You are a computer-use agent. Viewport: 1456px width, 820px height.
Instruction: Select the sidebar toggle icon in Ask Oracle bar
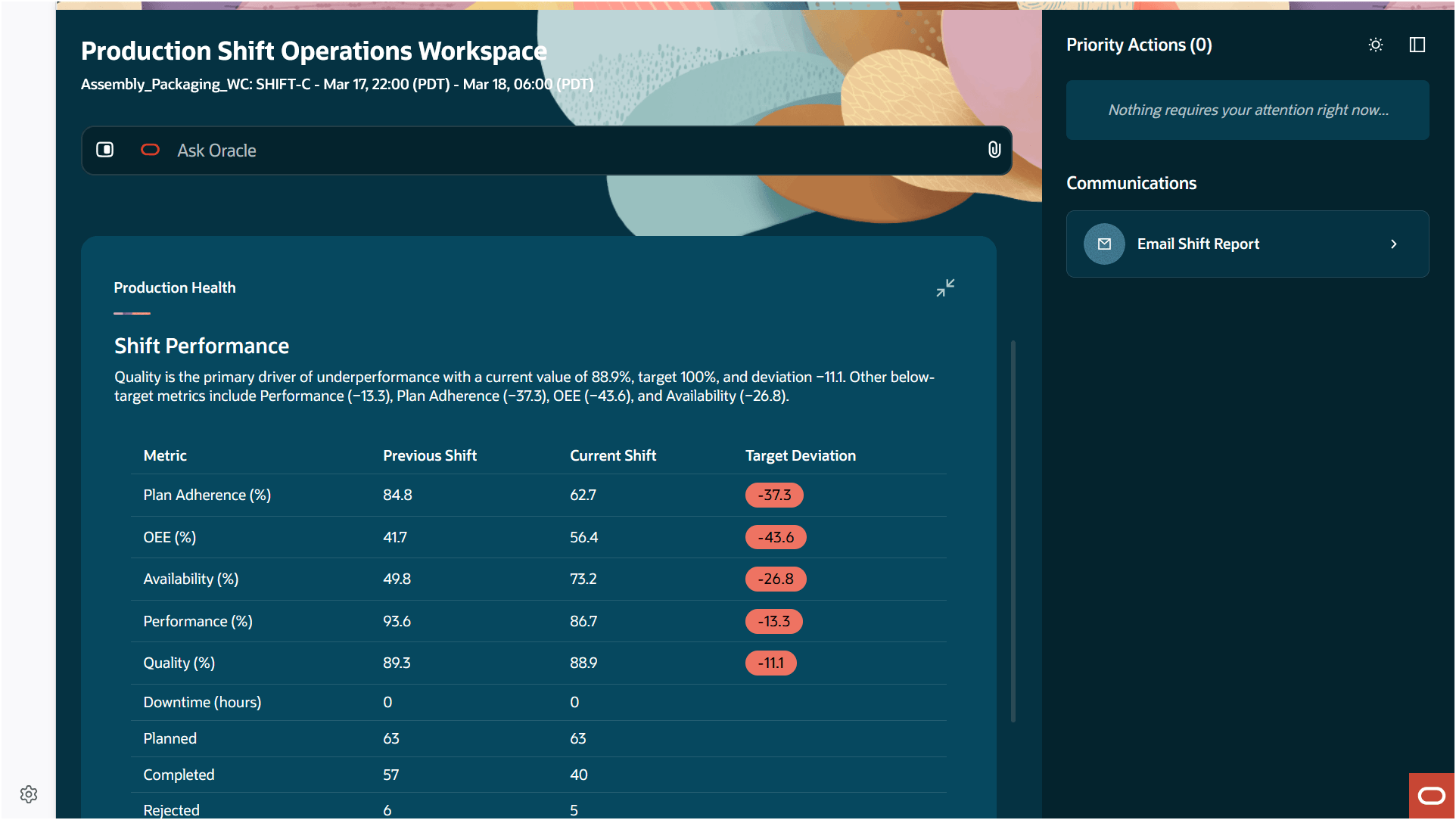click(105, 150)
